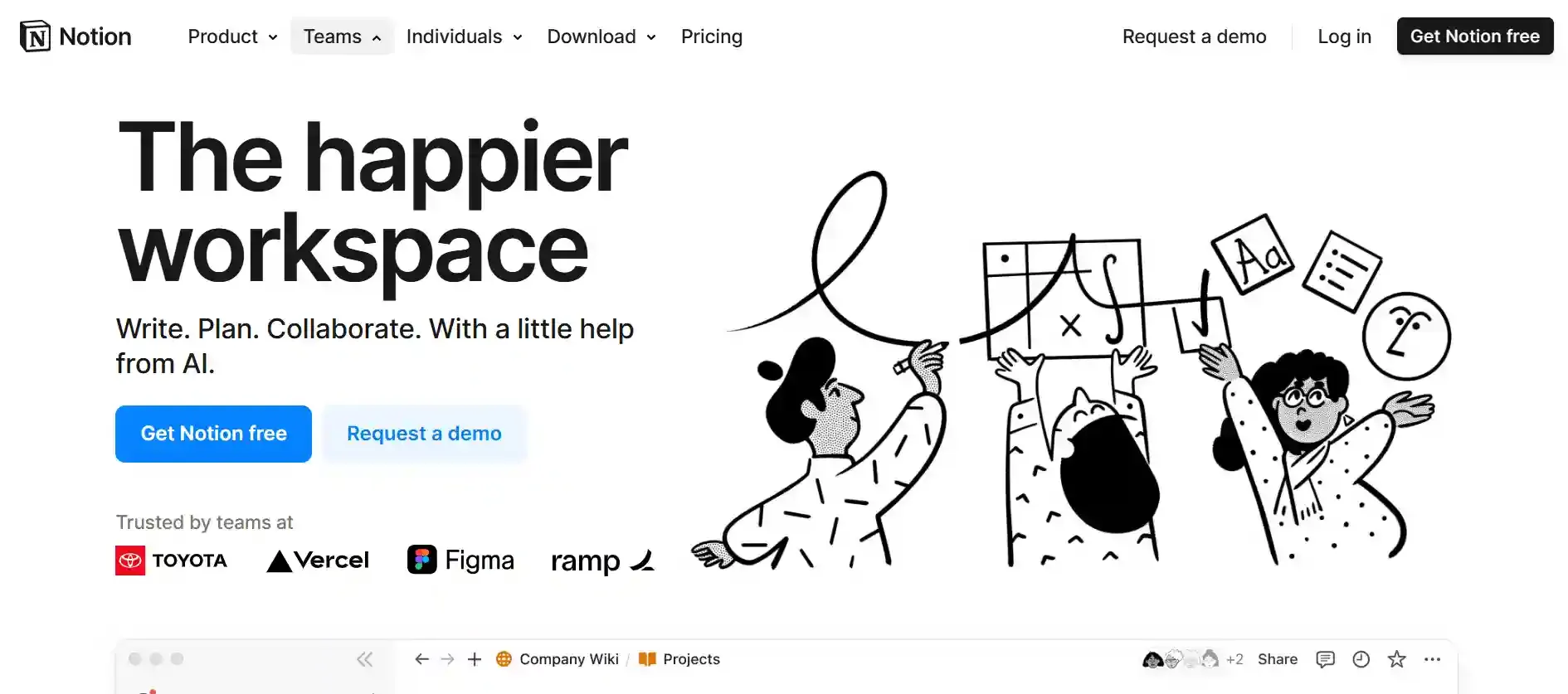The height and width of the screenshot is (694, 1568).
Task: Go back with left arrow icon
Action: click(x=421, y=659)
